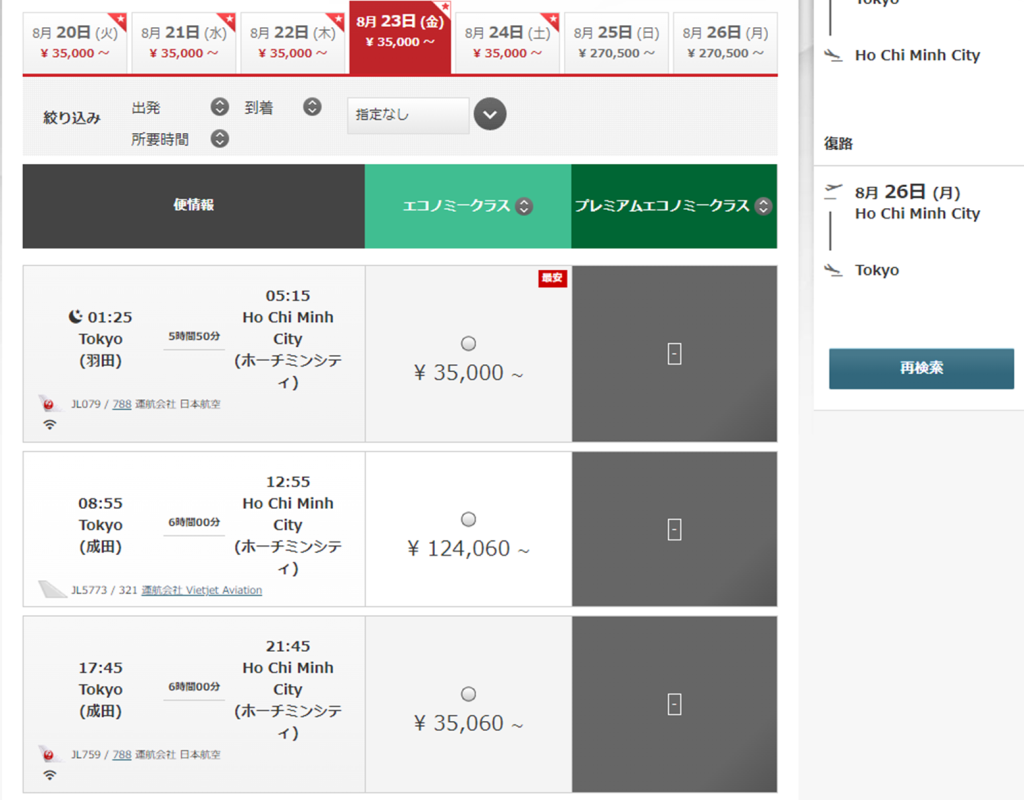This screenshot has width=1024, height=800.
Task: Expand the 到着 arrival filter
Action: [312, 107]
